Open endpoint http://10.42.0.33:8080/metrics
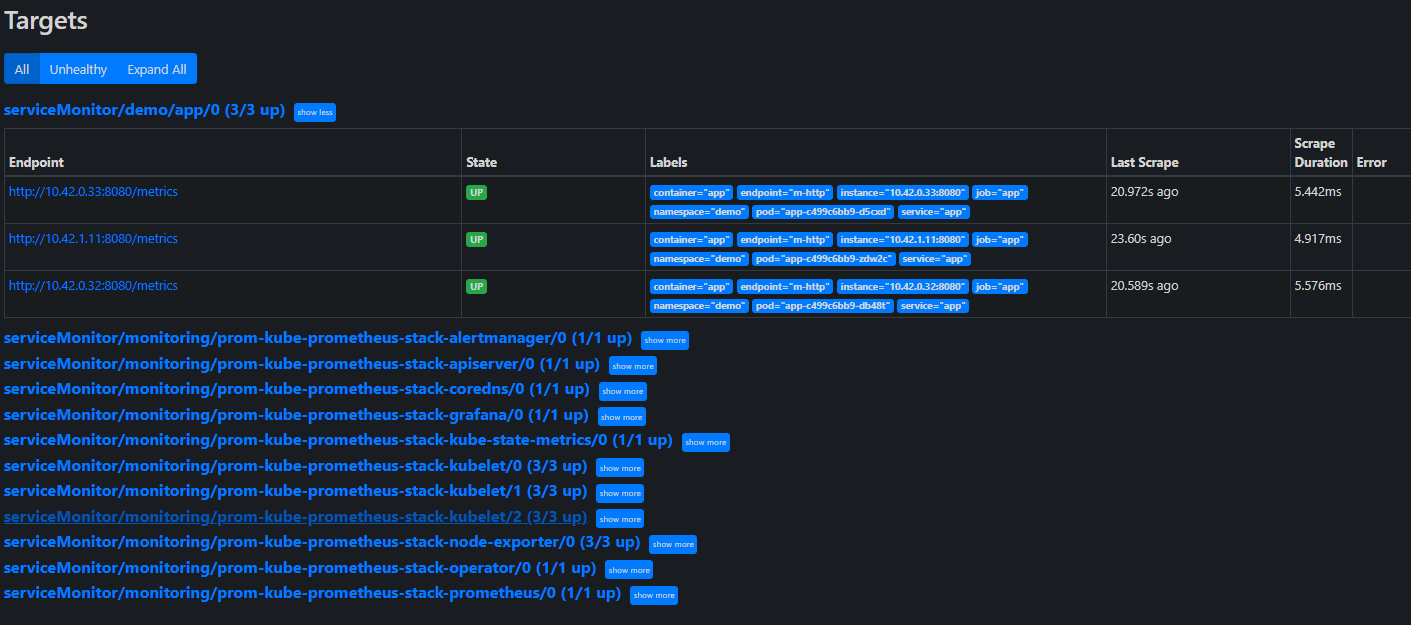 click(93, 191)
